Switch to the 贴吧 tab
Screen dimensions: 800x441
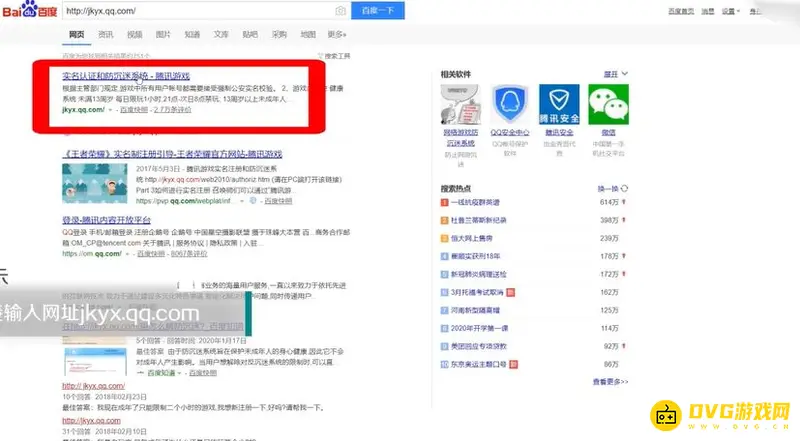250,34
